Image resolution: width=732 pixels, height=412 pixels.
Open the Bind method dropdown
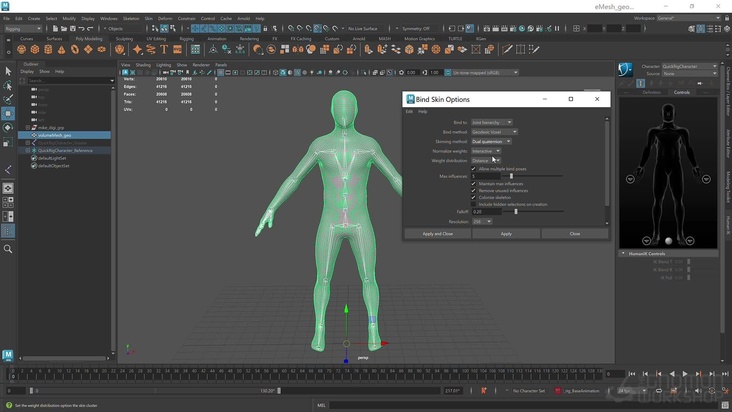click(494, 132)
